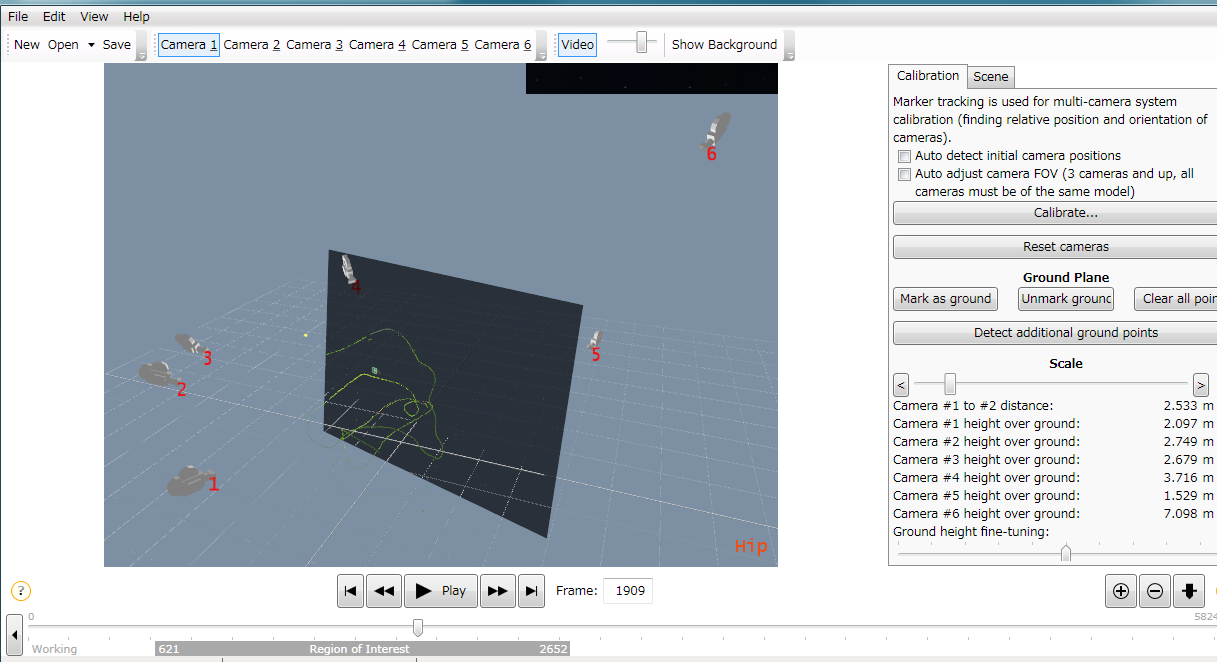Expand the camera toolbar overflow chevron
This screenshot has width=1218, height=665.
tap(542, 46)
